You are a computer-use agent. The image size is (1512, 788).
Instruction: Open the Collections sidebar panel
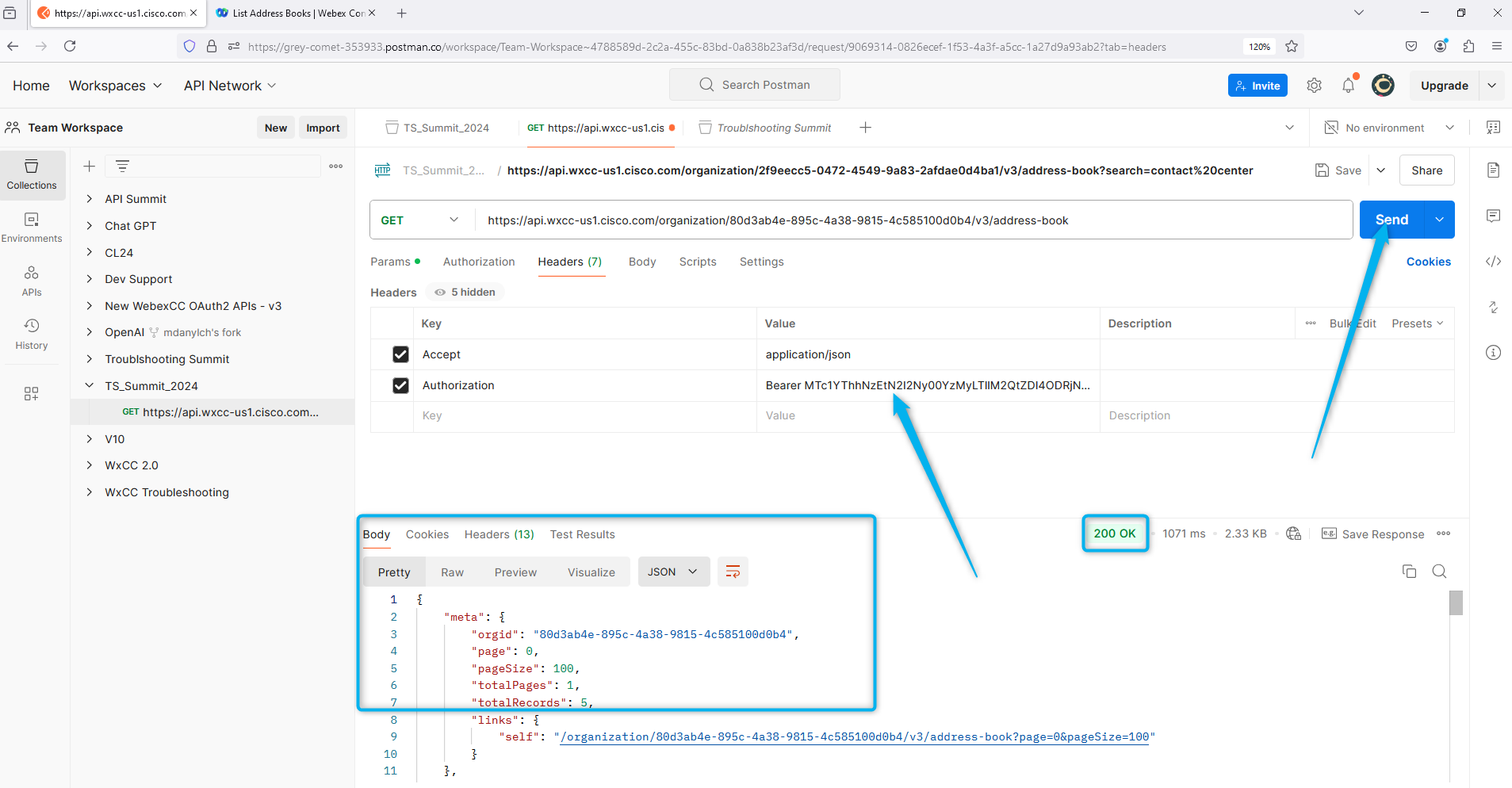(x=32, y=174)
